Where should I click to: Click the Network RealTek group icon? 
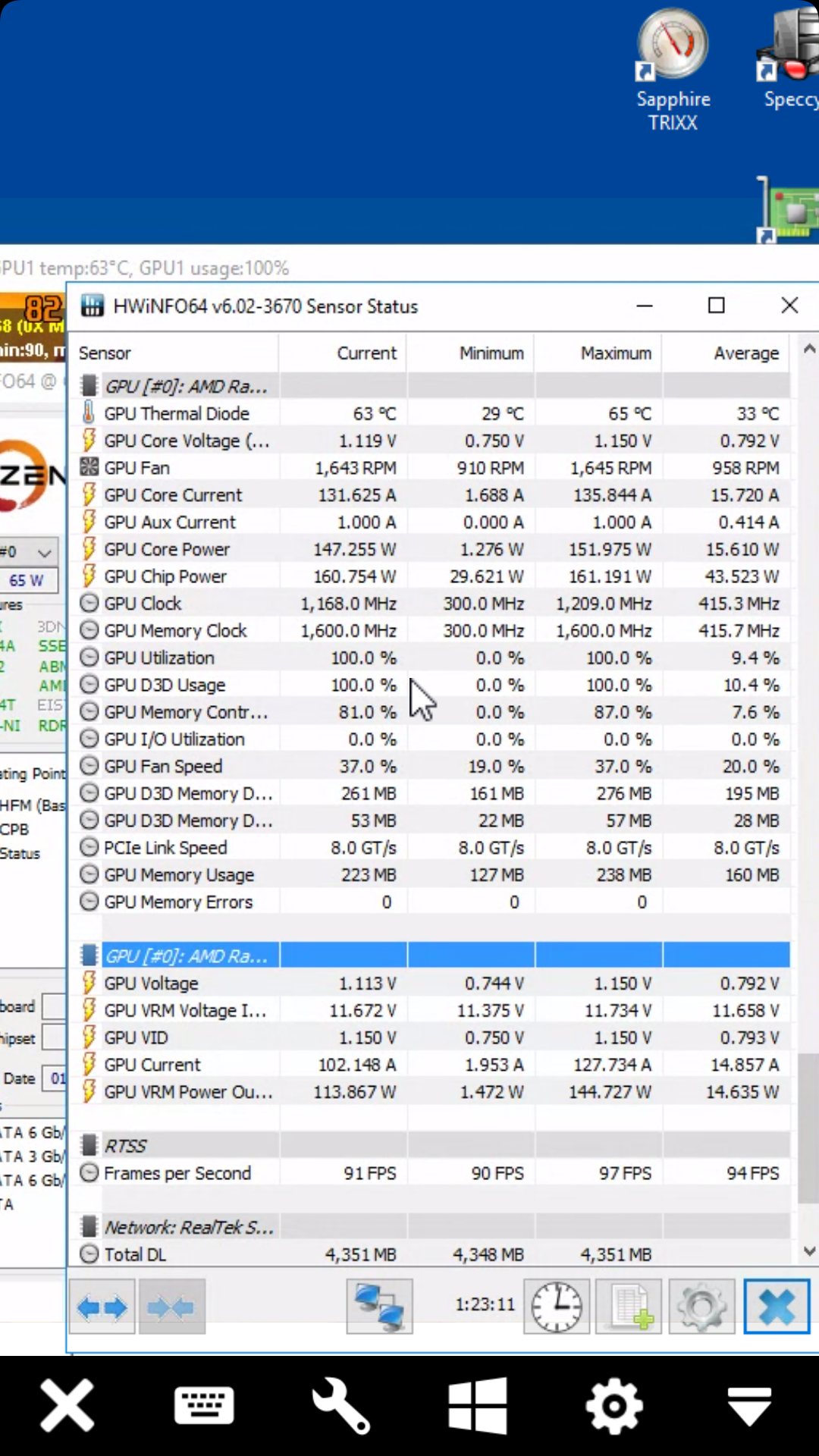(x=89, y=1227)
